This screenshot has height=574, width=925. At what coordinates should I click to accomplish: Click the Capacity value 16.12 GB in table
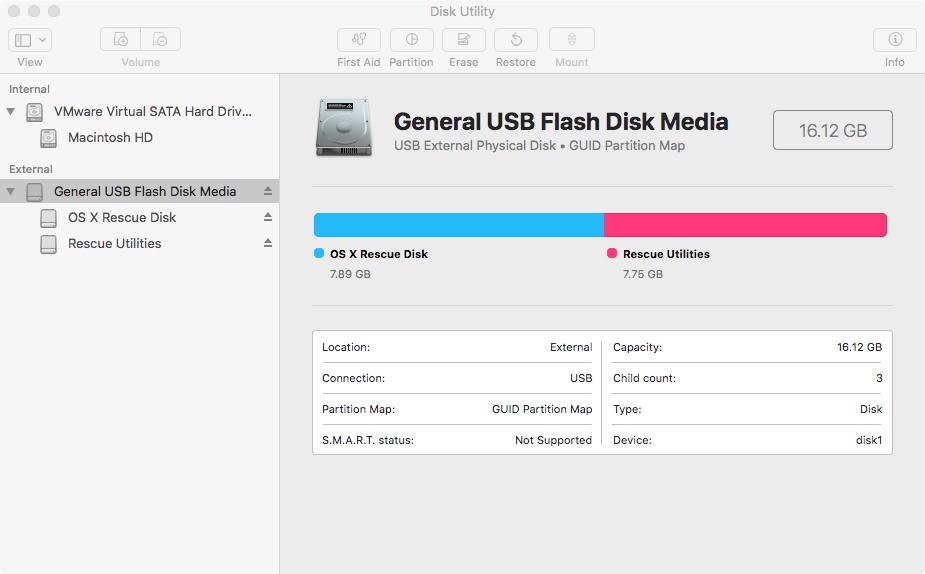click(x=860, y=347)
